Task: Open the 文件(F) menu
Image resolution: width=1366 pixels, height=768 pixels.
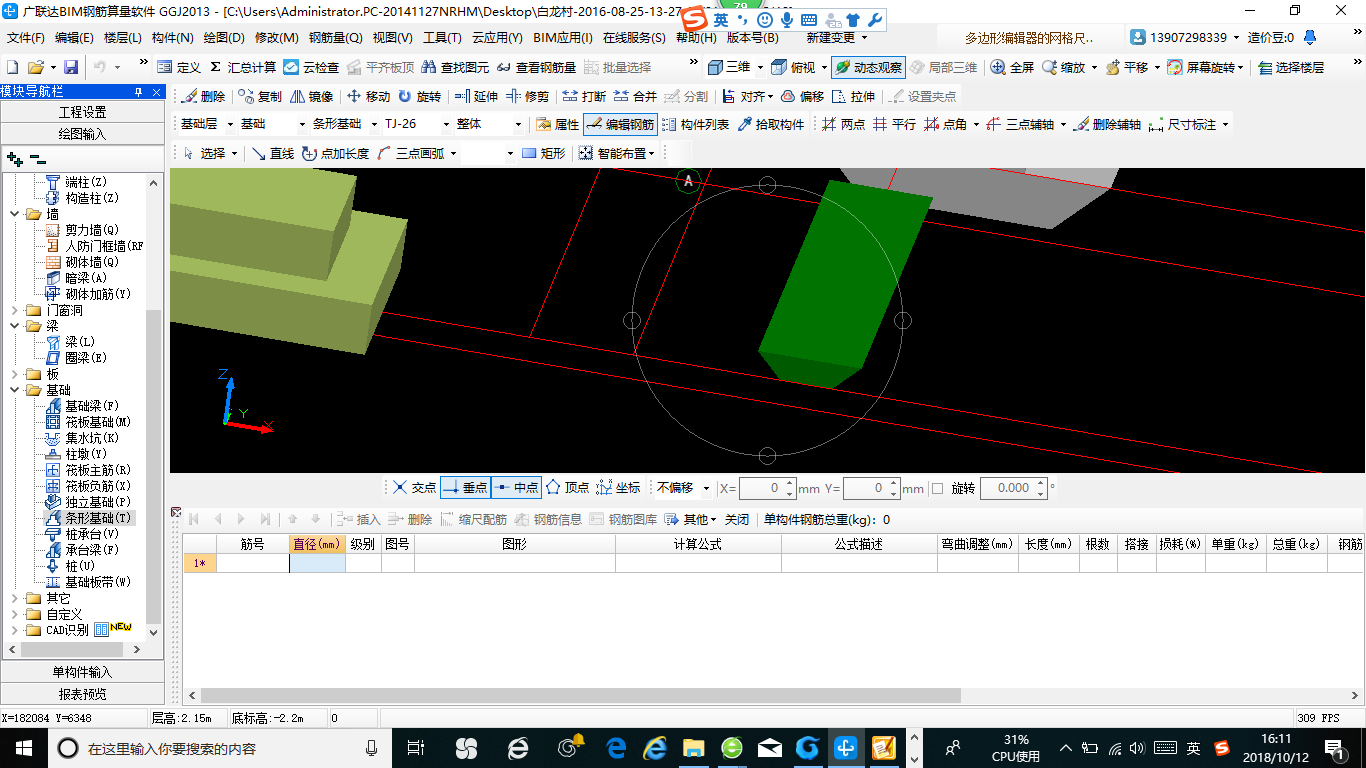Action: 26,38
